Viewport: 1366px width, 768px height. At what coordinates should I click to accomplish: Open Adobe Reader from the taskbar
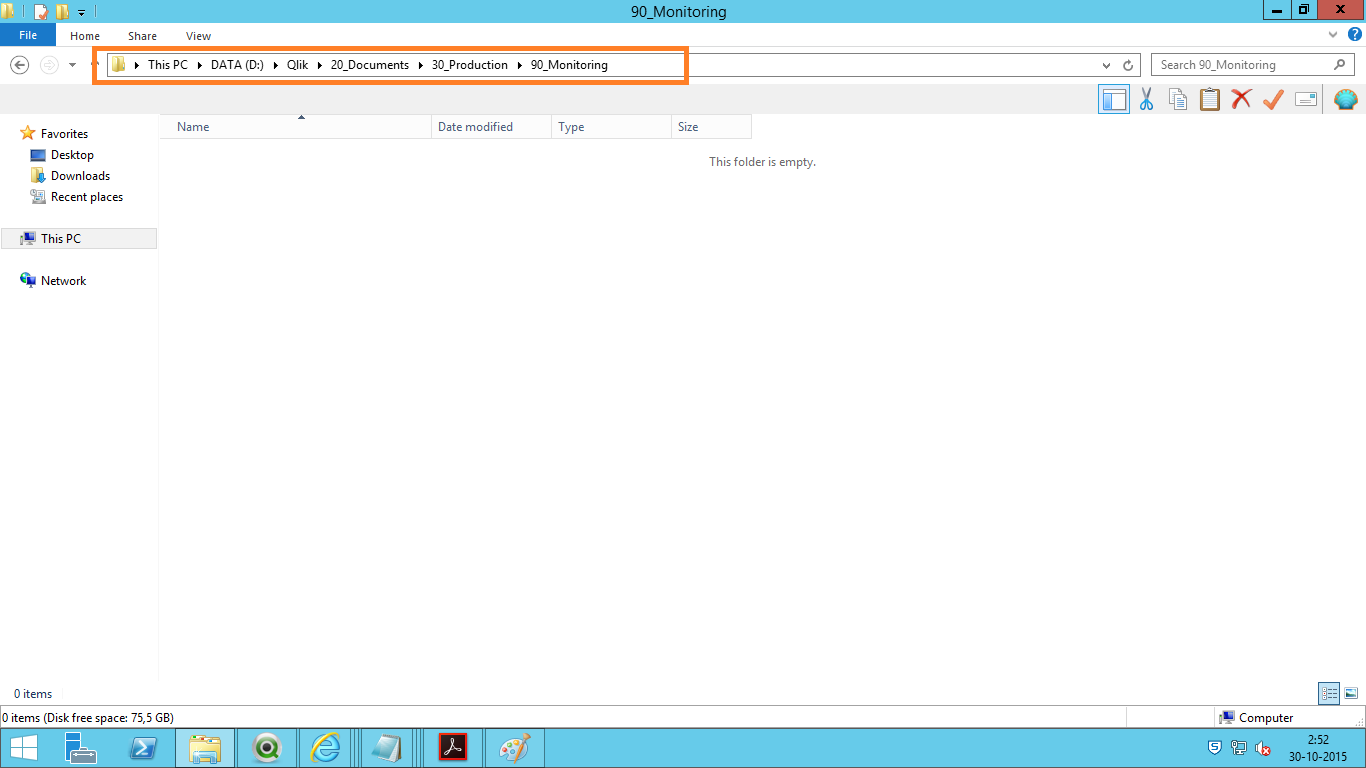click(453, 748)
